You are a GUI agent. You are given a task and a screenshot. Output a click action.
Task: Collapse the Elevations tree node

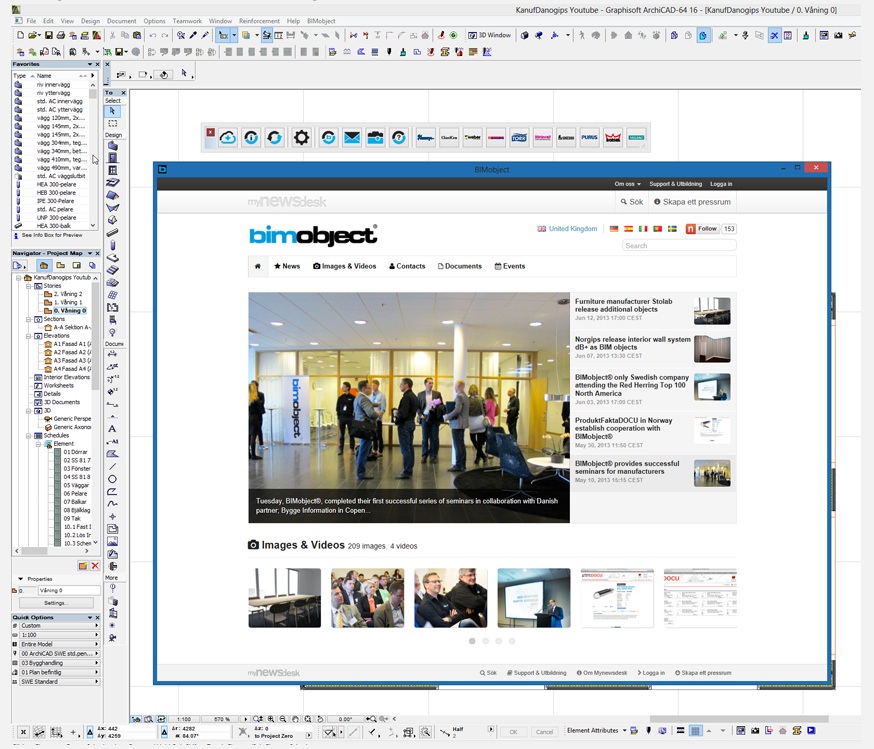point(28,336)
